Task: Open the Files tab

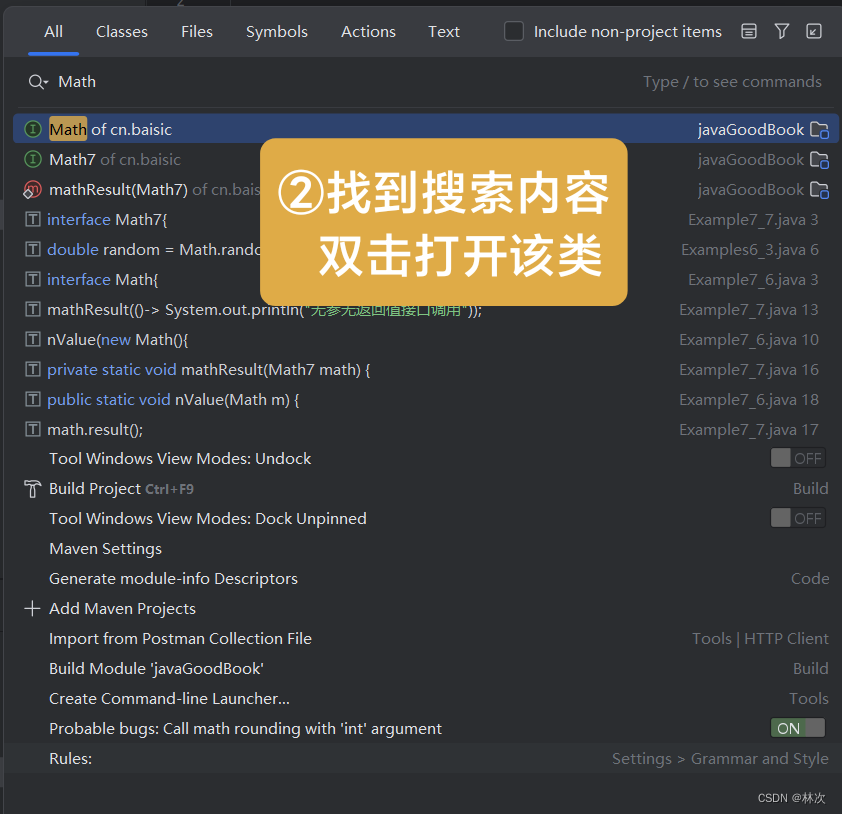Action: pos(197,32)
